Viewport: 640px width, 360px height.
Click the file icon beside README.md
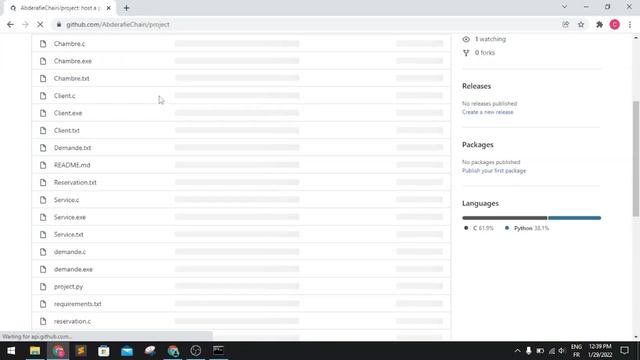(43, 165)
